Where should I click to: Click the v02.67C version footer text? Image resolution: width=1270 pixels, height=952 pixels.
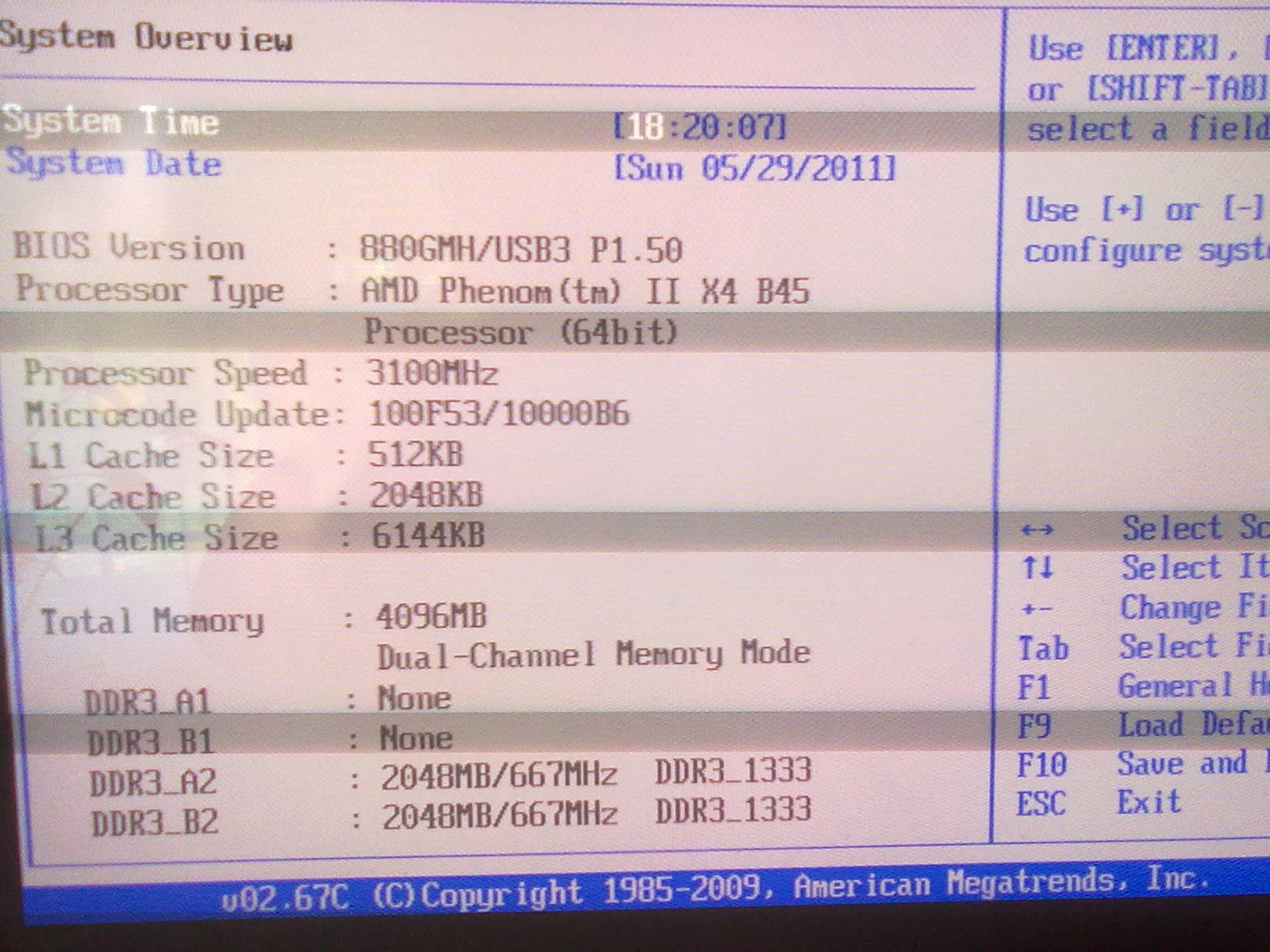coord(285,897)
